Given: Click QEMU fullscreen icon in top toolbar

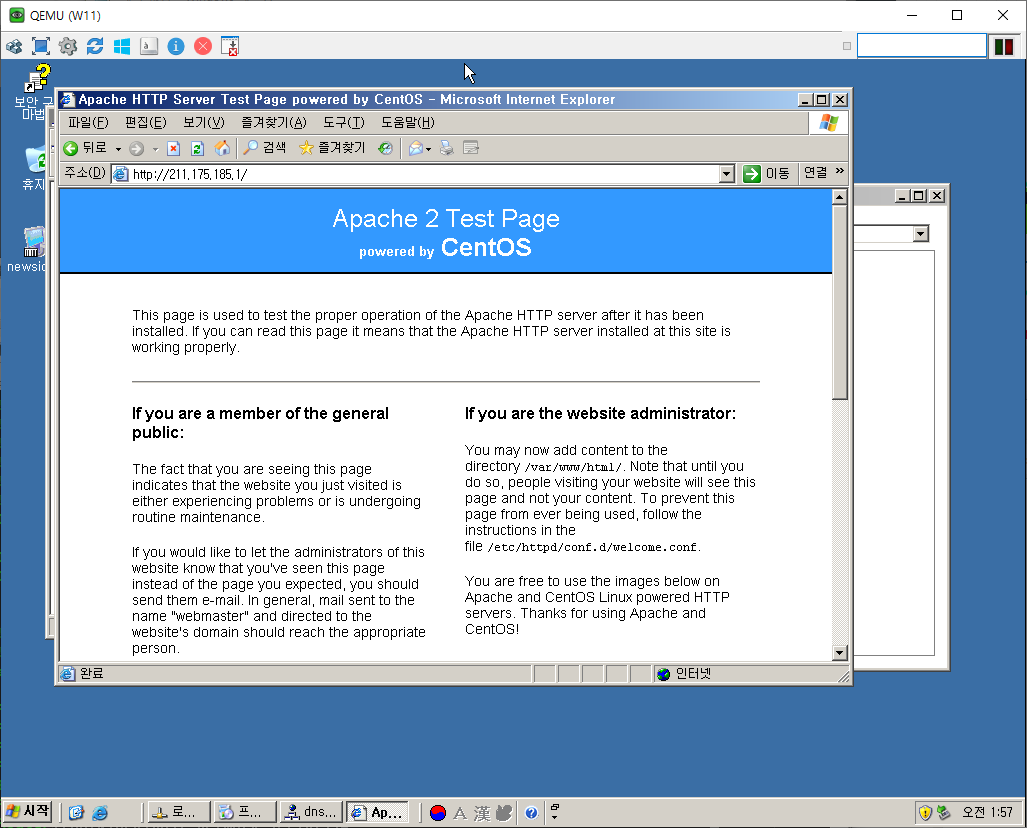Looking at the screenshot, I should 41,46.
